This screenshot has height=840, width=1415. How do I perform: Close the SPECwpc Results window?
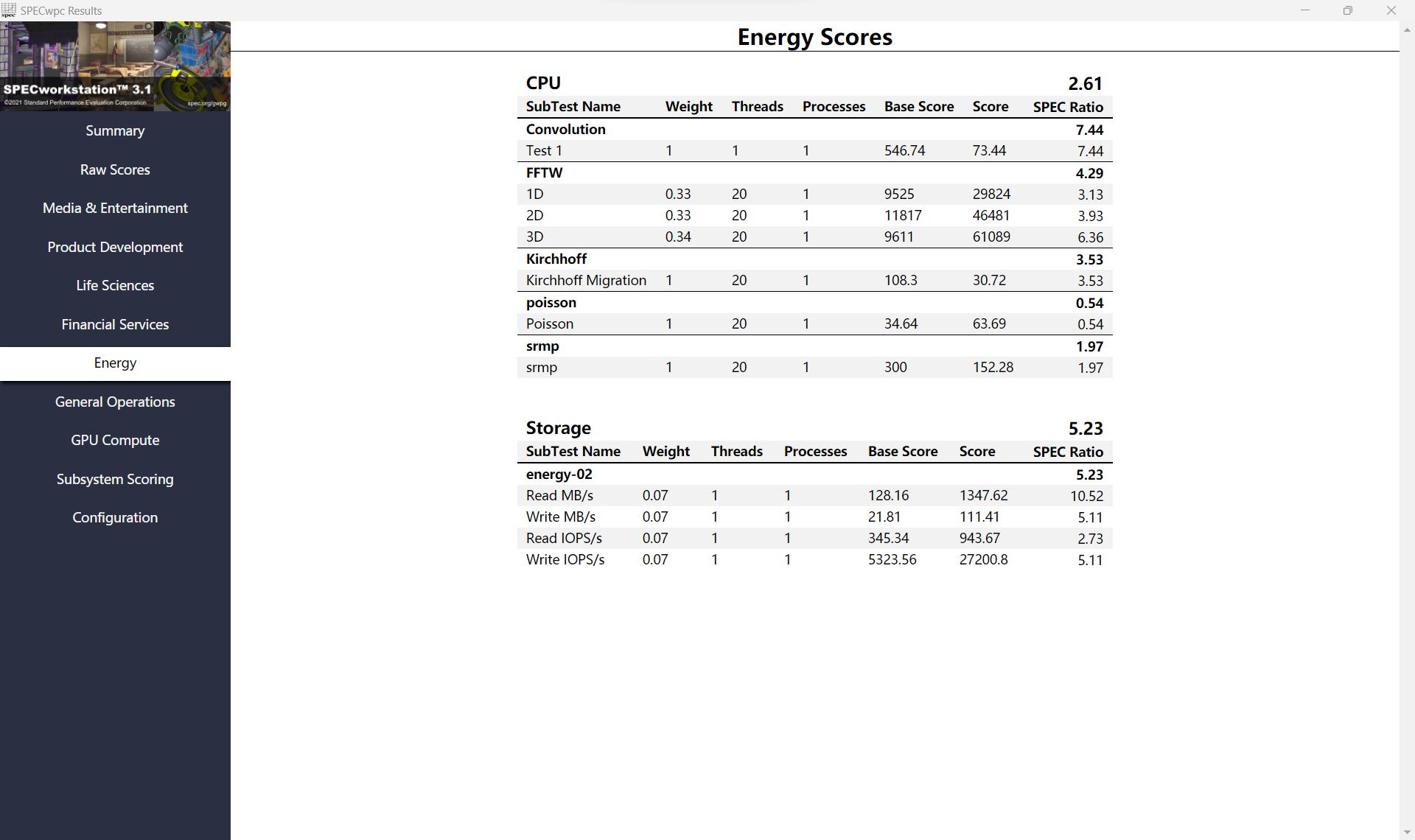tap(1391, 10)
